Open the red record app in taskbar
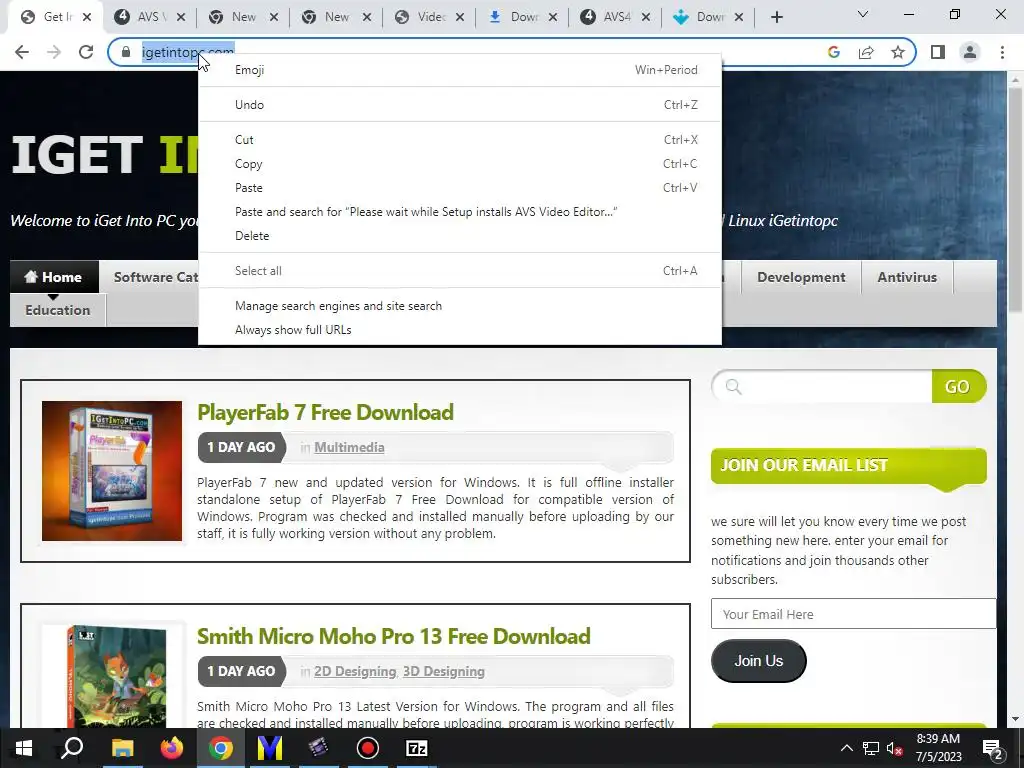This screenshot has height=768, width=1024. click(x=368, y=748)
